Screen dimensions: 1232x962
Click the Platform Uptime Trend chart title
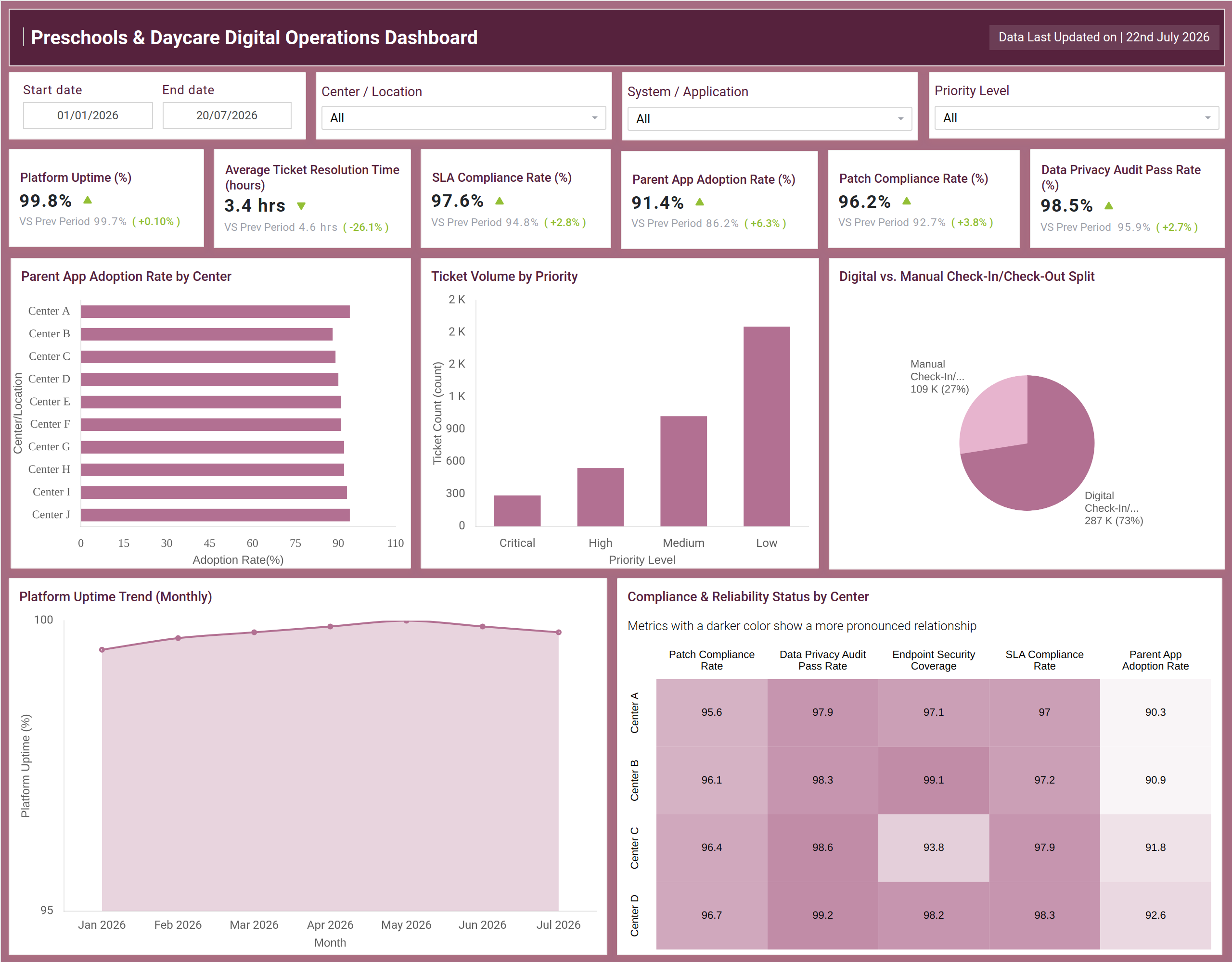tap(115, 596)
